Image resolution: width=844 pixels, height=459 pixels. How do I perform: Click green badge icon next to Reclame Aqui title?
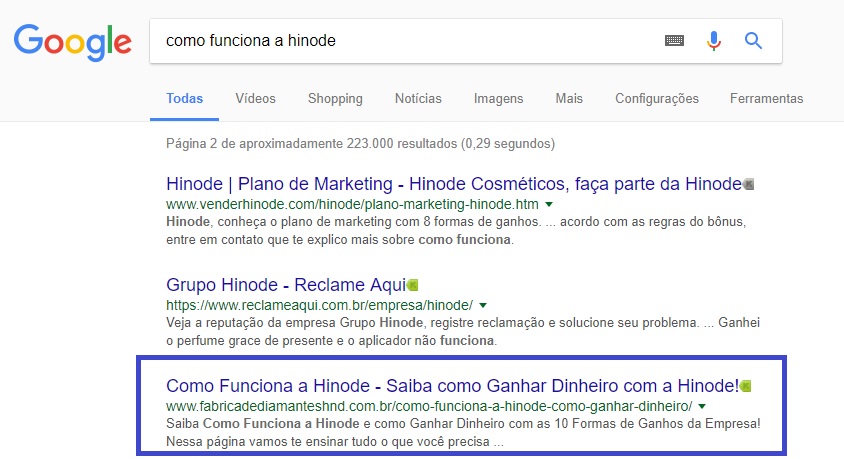coord(413,285)
